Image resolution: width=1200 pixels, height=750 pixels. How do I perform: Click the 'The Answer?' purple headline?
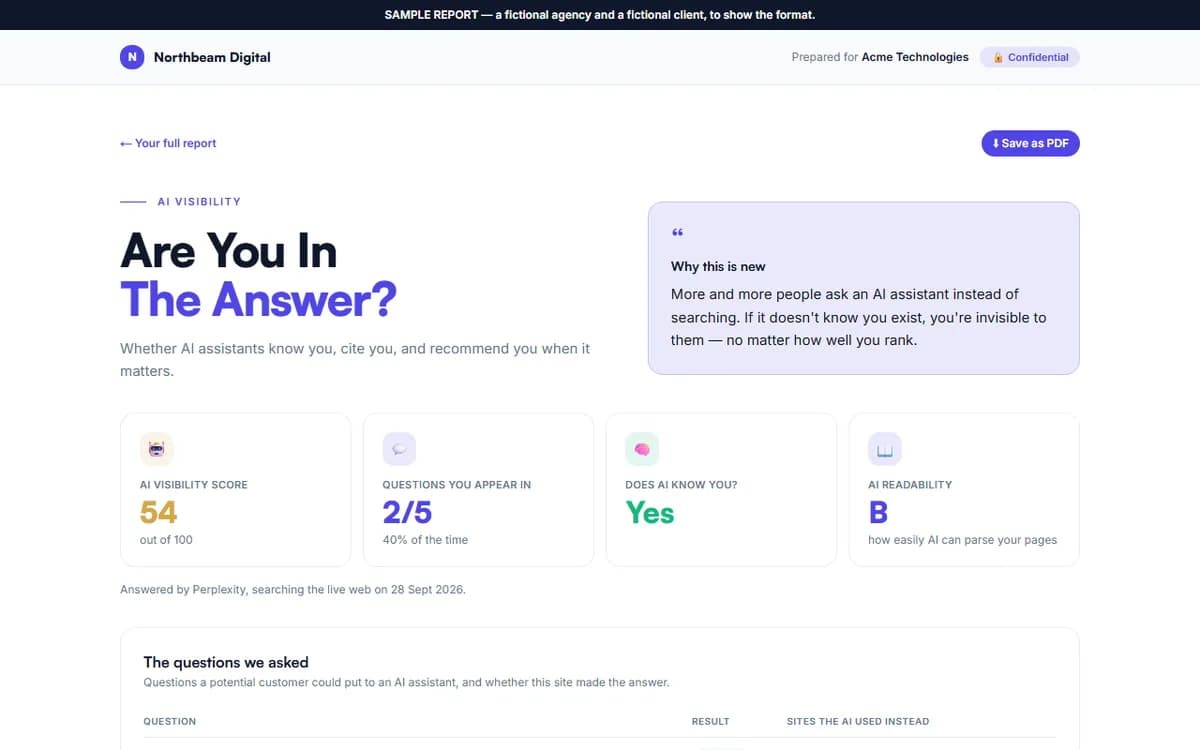258,299
